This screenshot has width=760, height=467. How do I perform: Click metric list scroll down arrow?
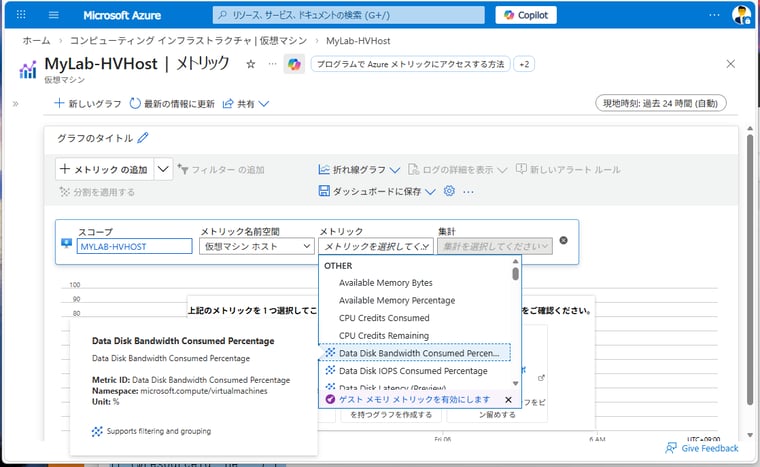pyautogui.click(x=515, y=383)
